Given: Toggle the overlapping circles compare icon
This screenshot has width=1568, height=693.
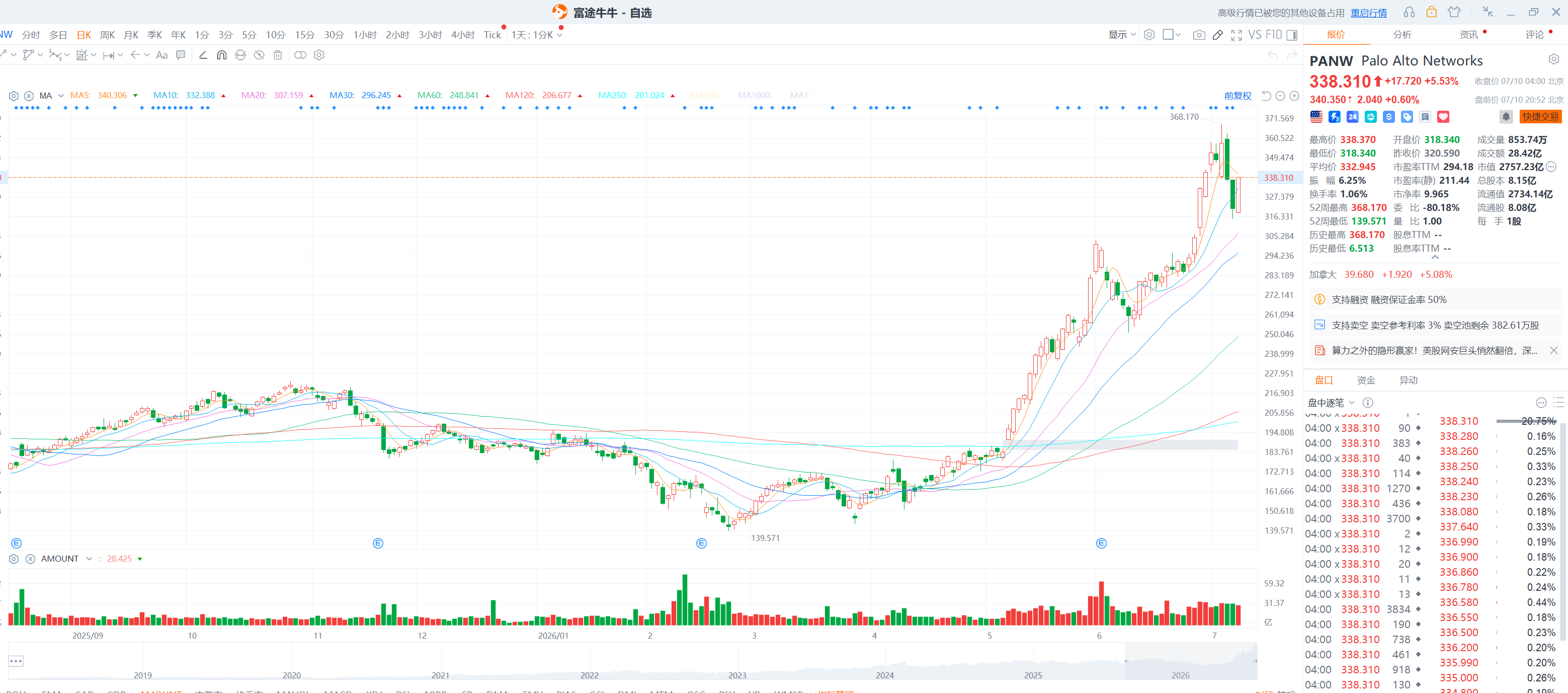Looking at the screenshot, I should (300, 55).
